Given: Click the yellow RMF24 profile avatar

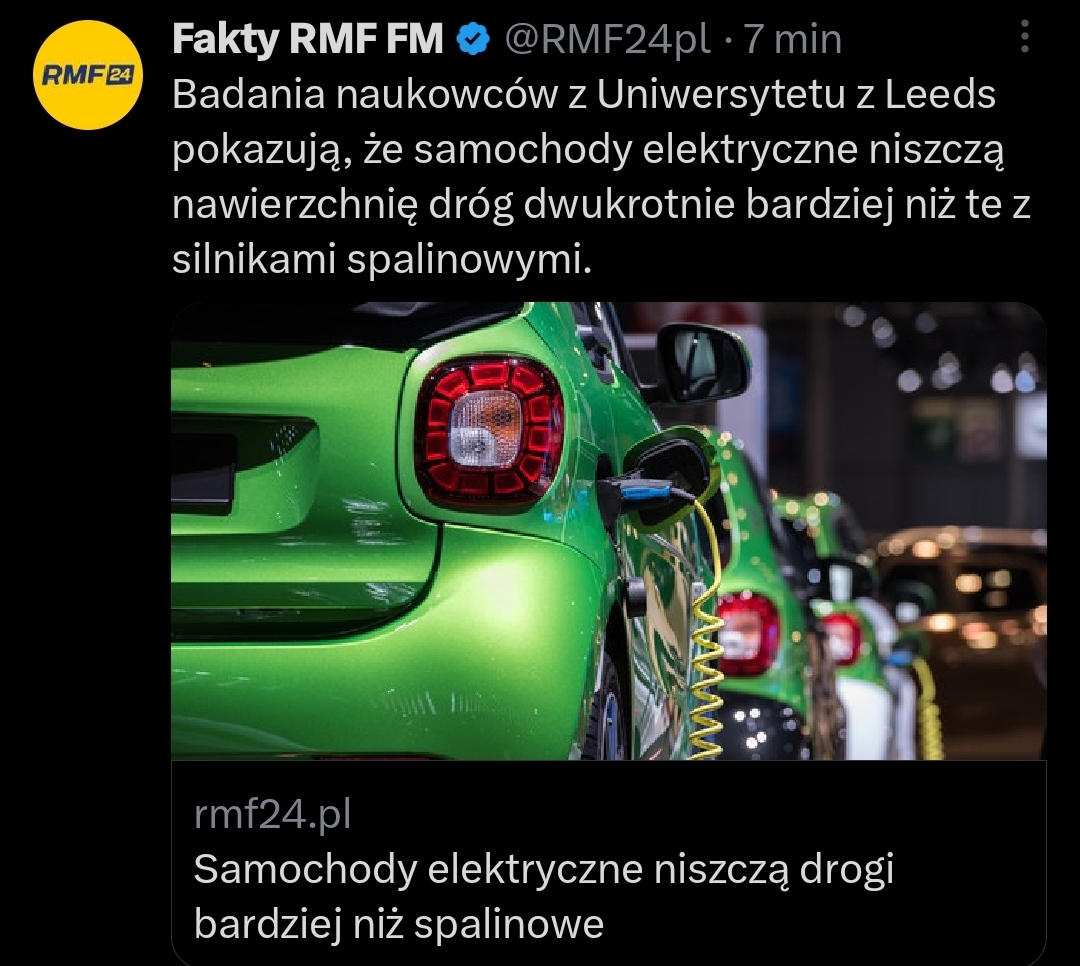Looking at the screenshot, I should tap(88, 74).
